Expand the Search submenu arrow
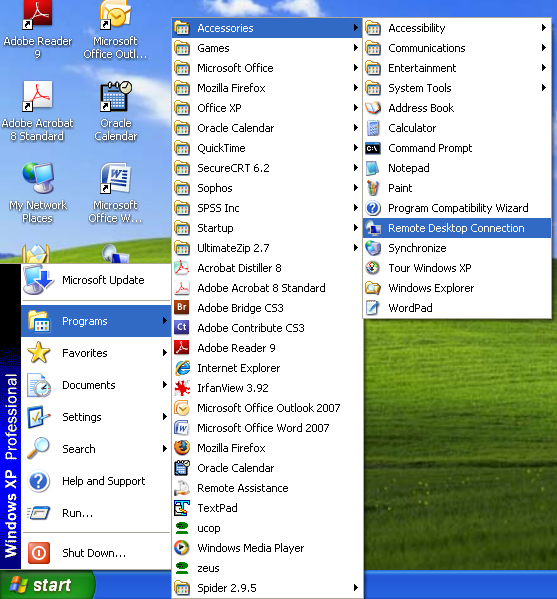557x599 pixels. [x=164, y=448]
